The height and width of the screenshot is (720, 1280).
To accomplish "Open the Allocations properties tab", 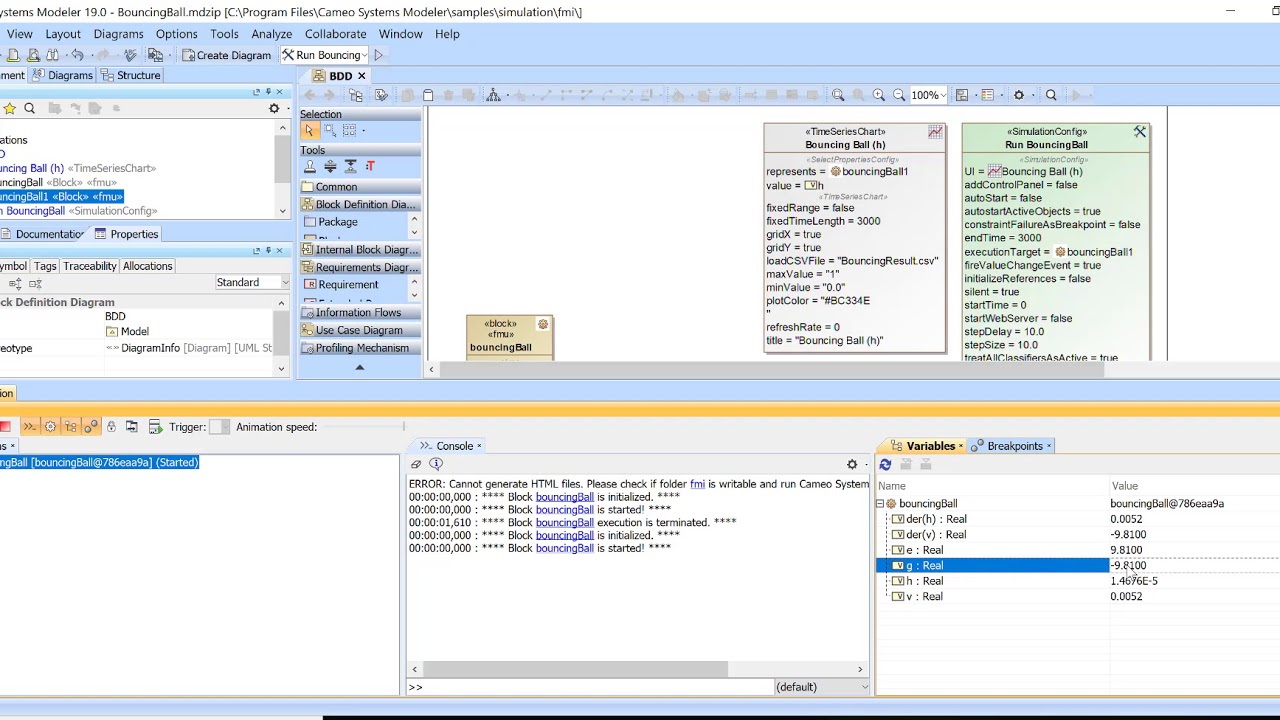I will [x=148, y=266].
